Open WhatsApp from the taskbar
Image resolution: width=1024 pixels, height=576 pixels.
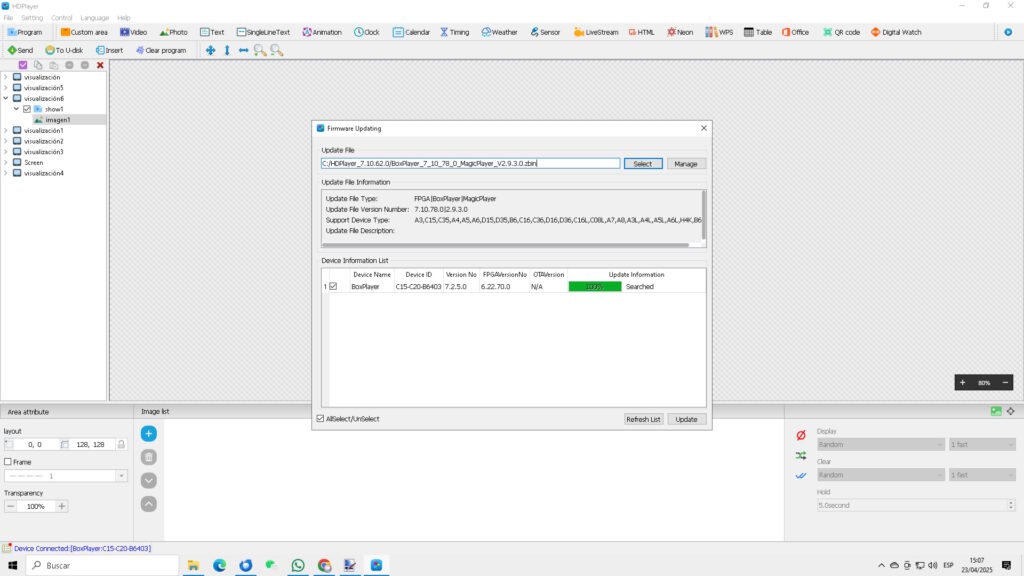coord(298,566)
